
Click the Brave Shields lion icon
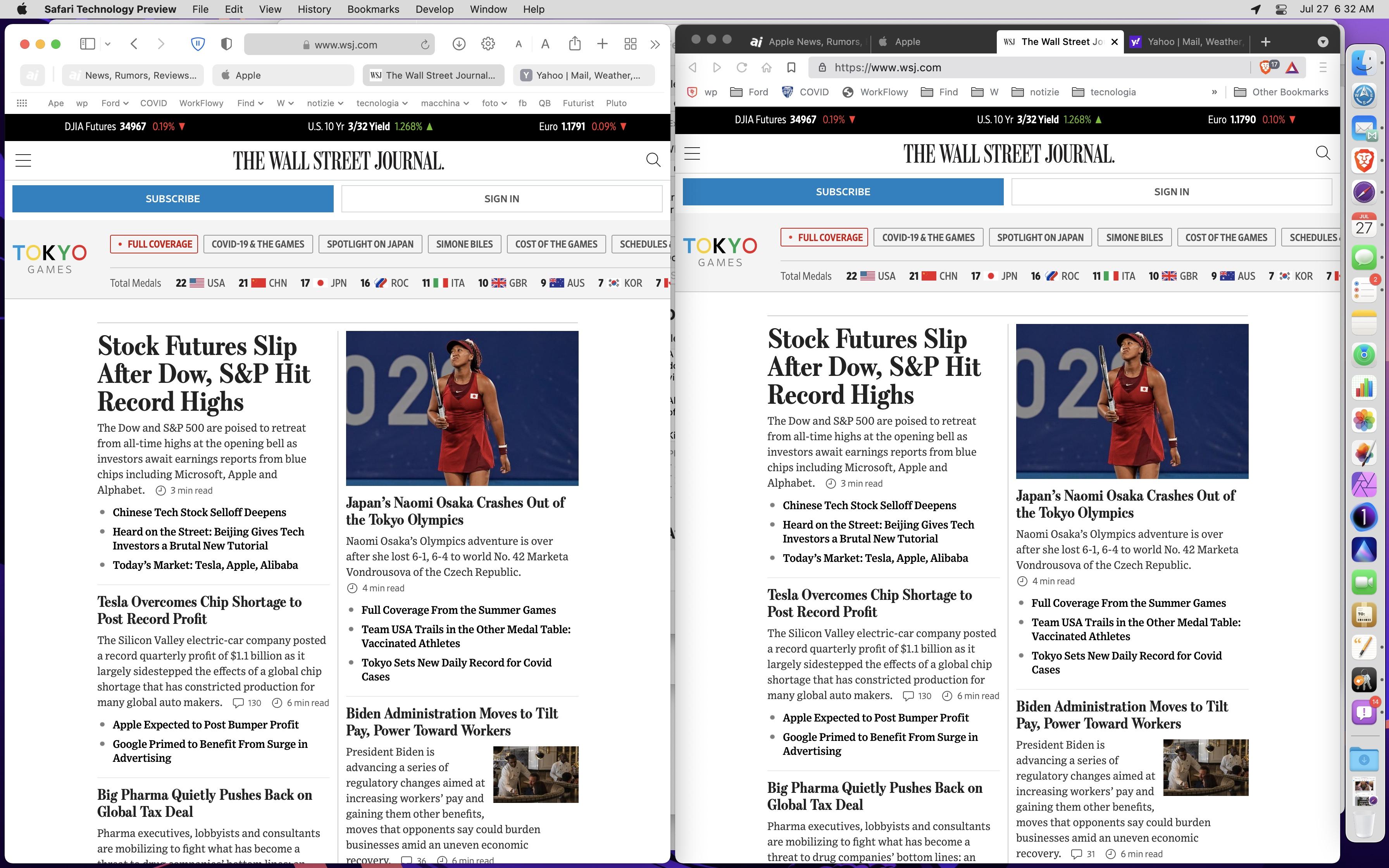click(x=1265, y=67)
